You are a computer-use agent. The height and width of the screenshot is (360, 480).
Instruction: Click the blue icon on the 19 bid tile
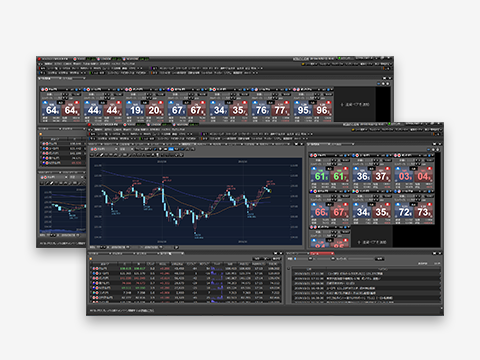[x=129, y=103]
